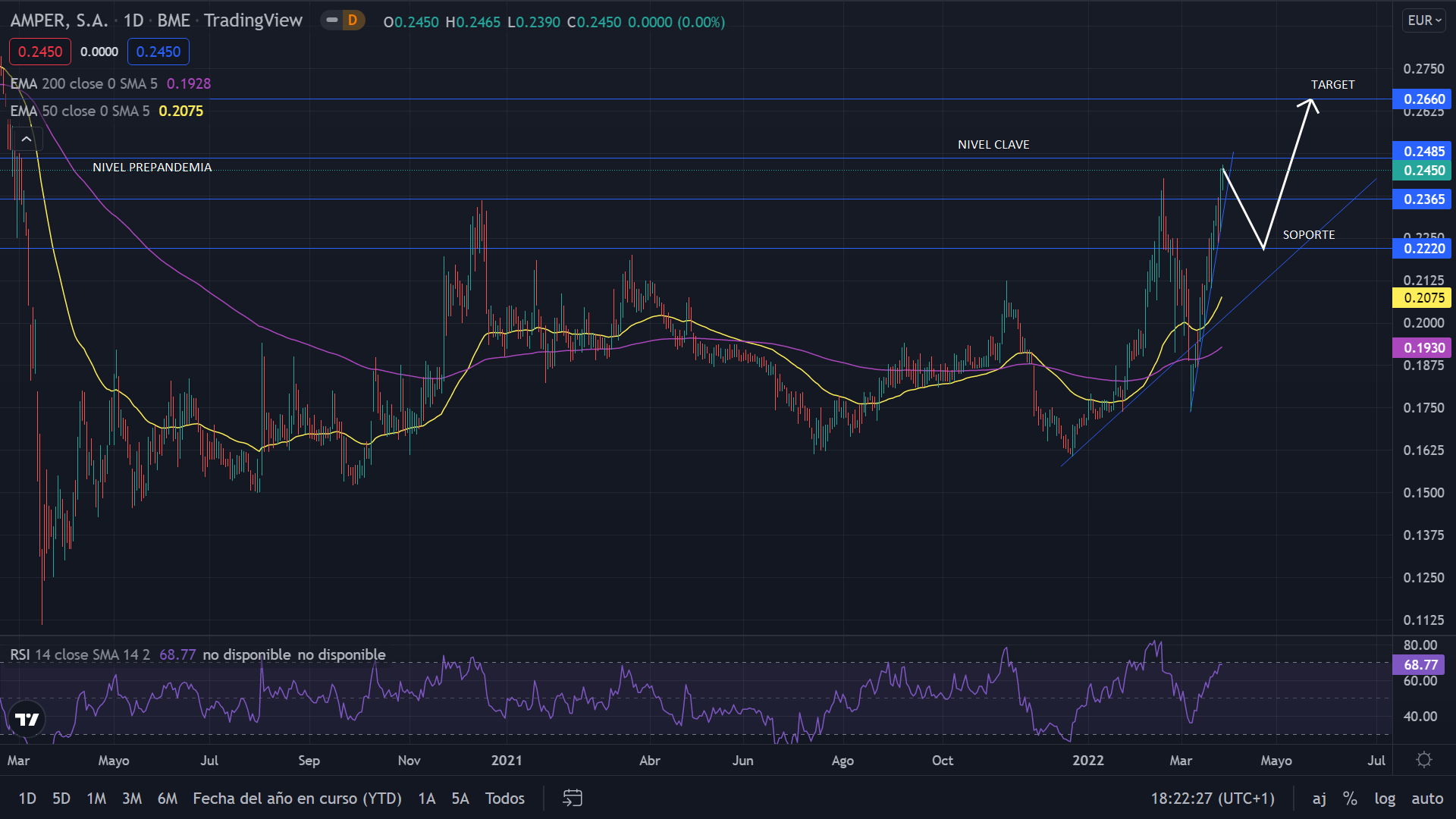The width and height of the screenshot is (1456, 819).
Task: Click the yellow 0.2075 EMA price label
Action: click(1423, 298)
